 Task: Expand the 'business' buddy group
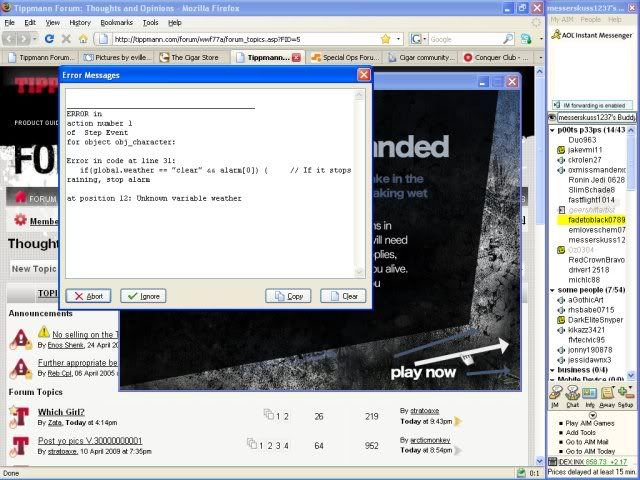point(552,370)
